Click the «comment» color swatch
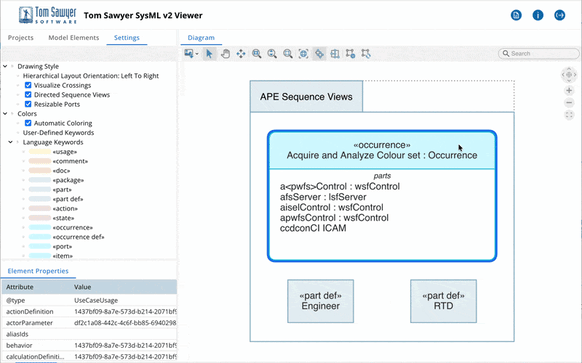This screenshot has width=582, height=363. click(x=40, y=161)
